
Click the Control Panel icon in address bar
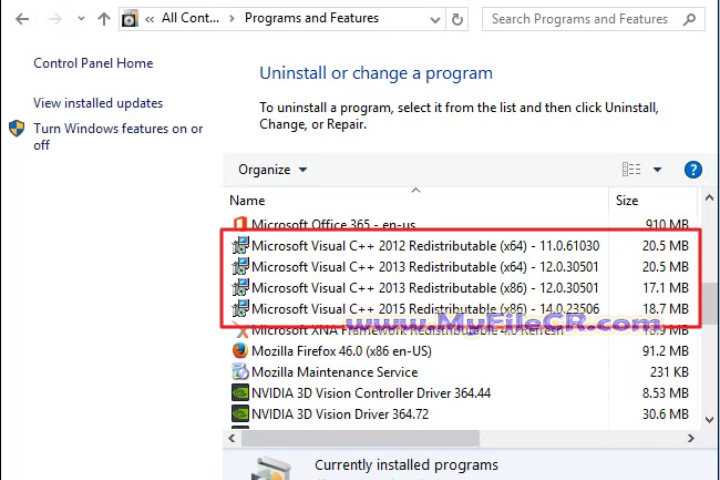(x=130, y=19)
